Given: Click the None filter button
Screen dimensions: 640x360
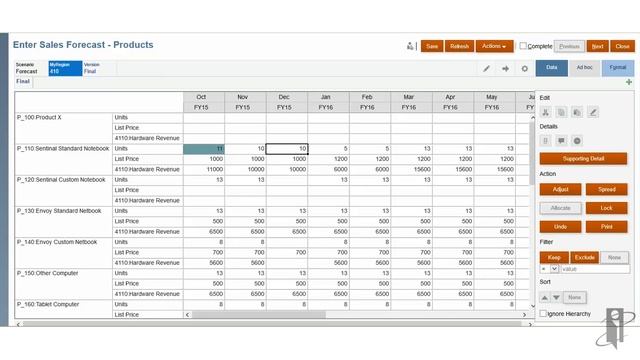Looking at the screenshot, I should coord(614,258).
